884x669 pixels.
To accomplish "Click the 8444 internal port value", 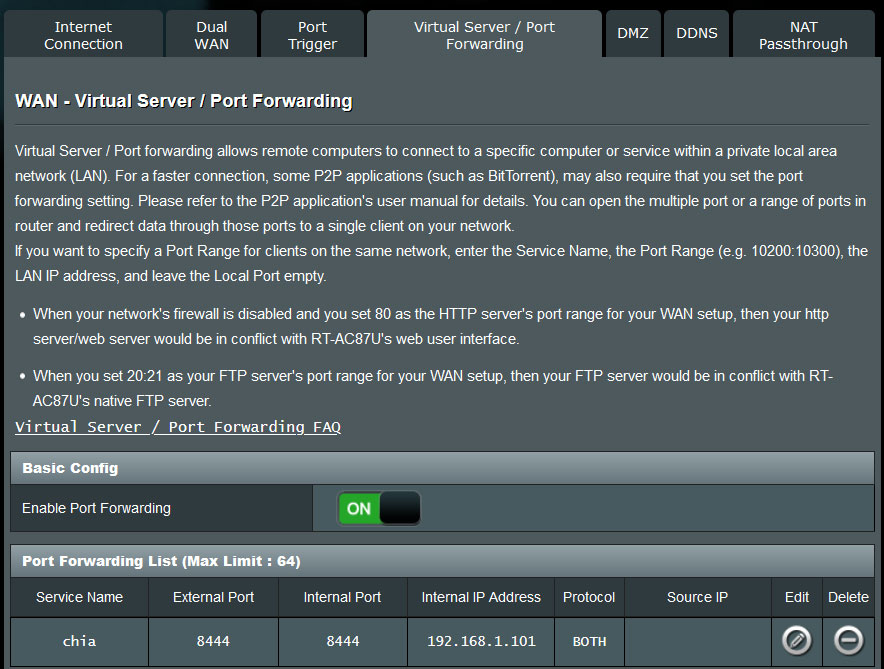I will (x=343, y=641).
